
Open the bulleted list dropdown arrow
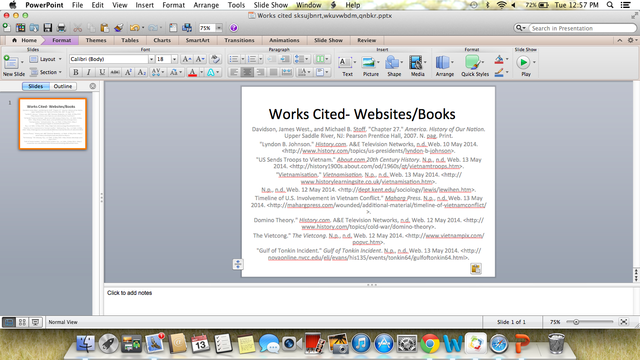coord(242,59)
